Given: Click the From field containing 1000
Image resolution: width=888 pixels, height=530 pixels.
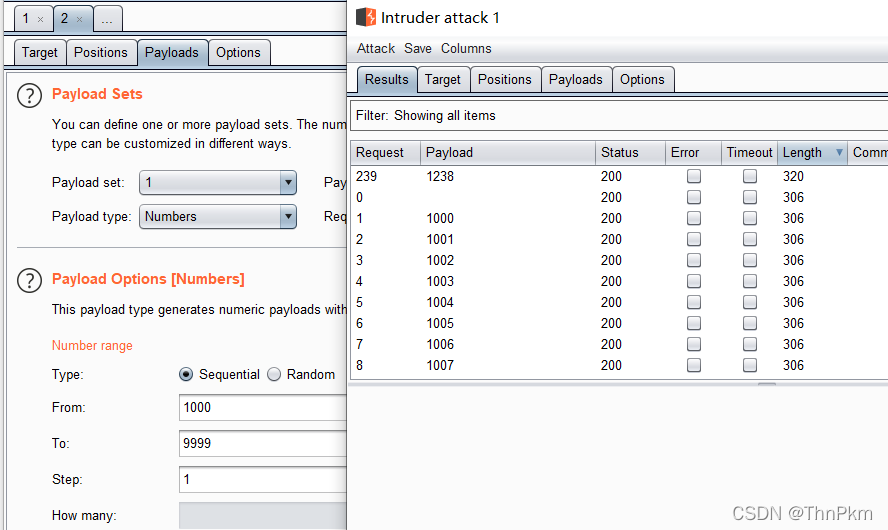Looking at the screenshot, I should pos(263,408).
